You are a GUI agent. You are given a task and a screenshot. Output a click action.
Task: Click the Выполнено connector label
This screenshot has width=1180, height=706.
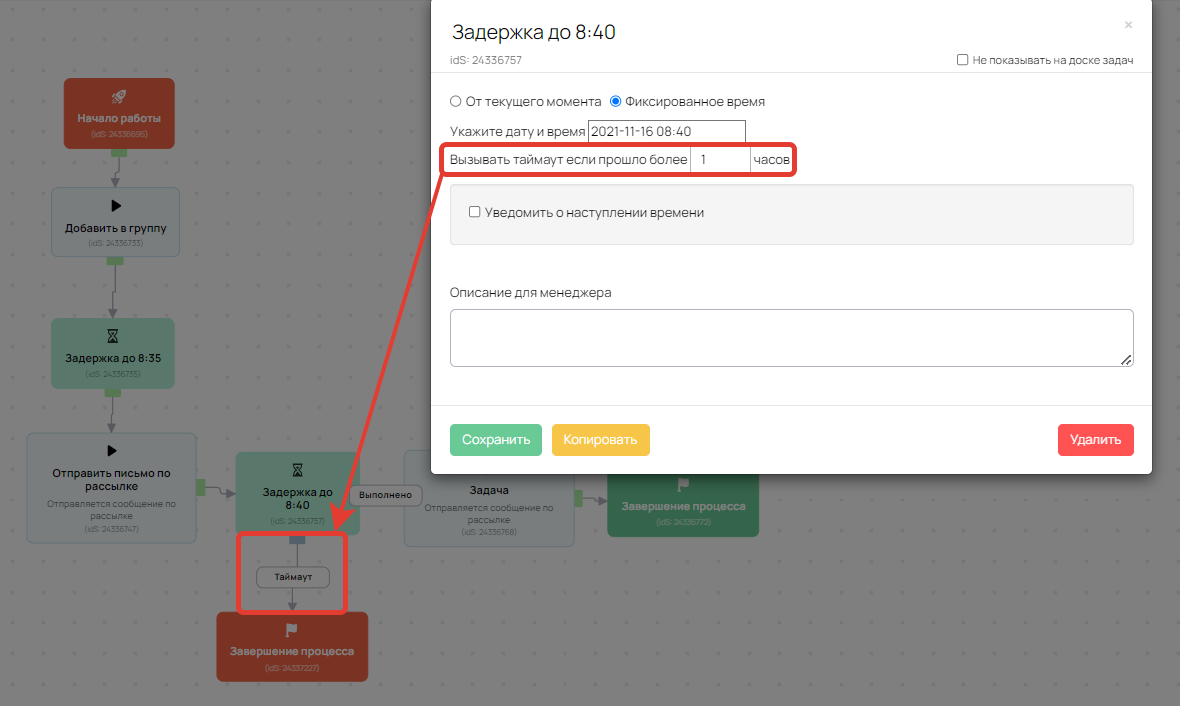[x=385, y=494]
